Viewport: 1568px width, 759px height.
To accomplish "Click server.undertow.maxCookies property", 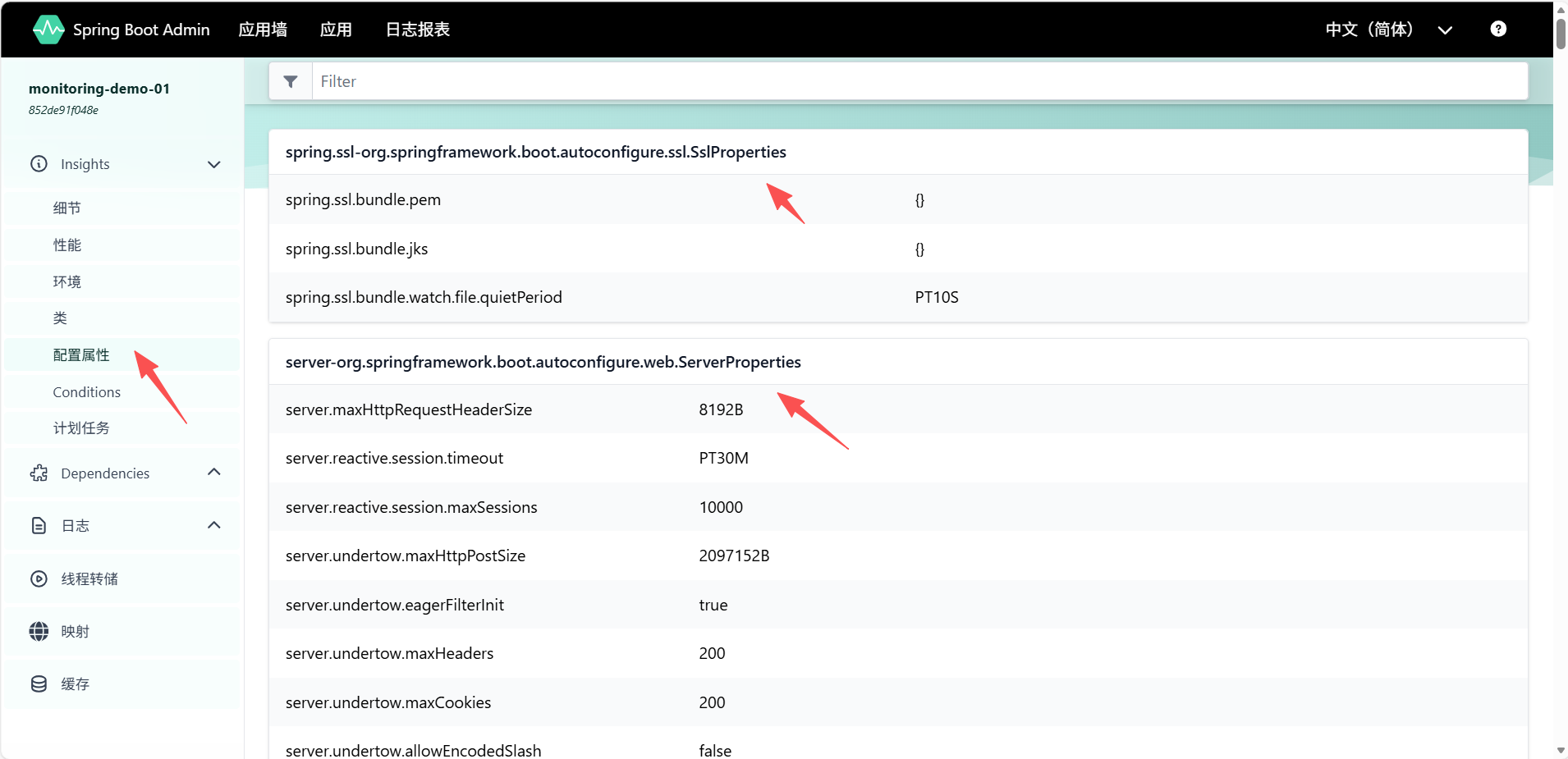I will pyautogui.click(x=388, y=702).
